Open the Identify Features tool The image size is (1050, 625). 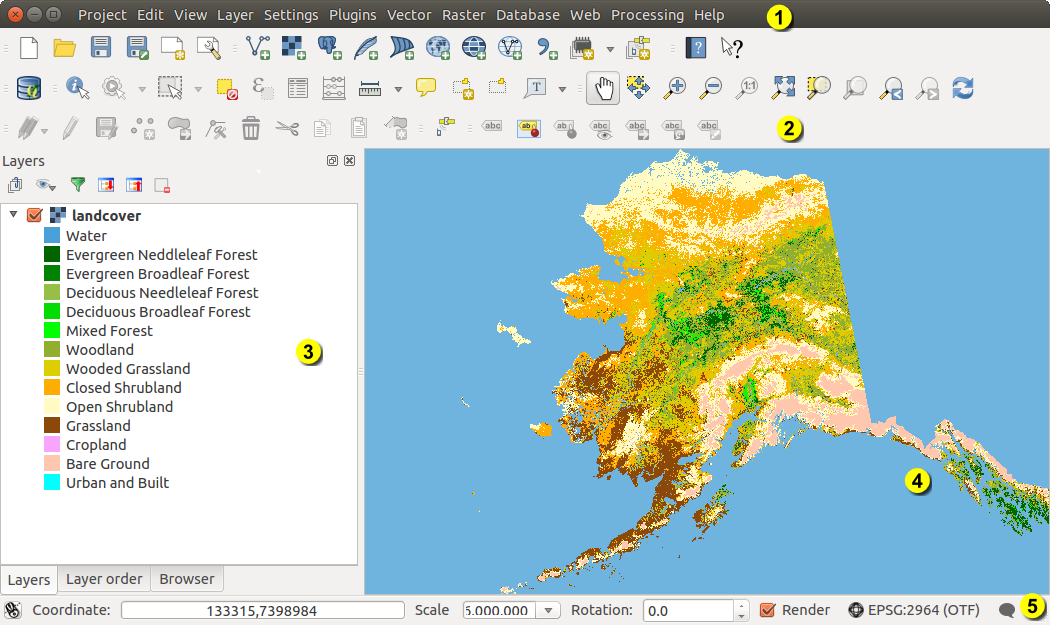click(x=78, y=88)
